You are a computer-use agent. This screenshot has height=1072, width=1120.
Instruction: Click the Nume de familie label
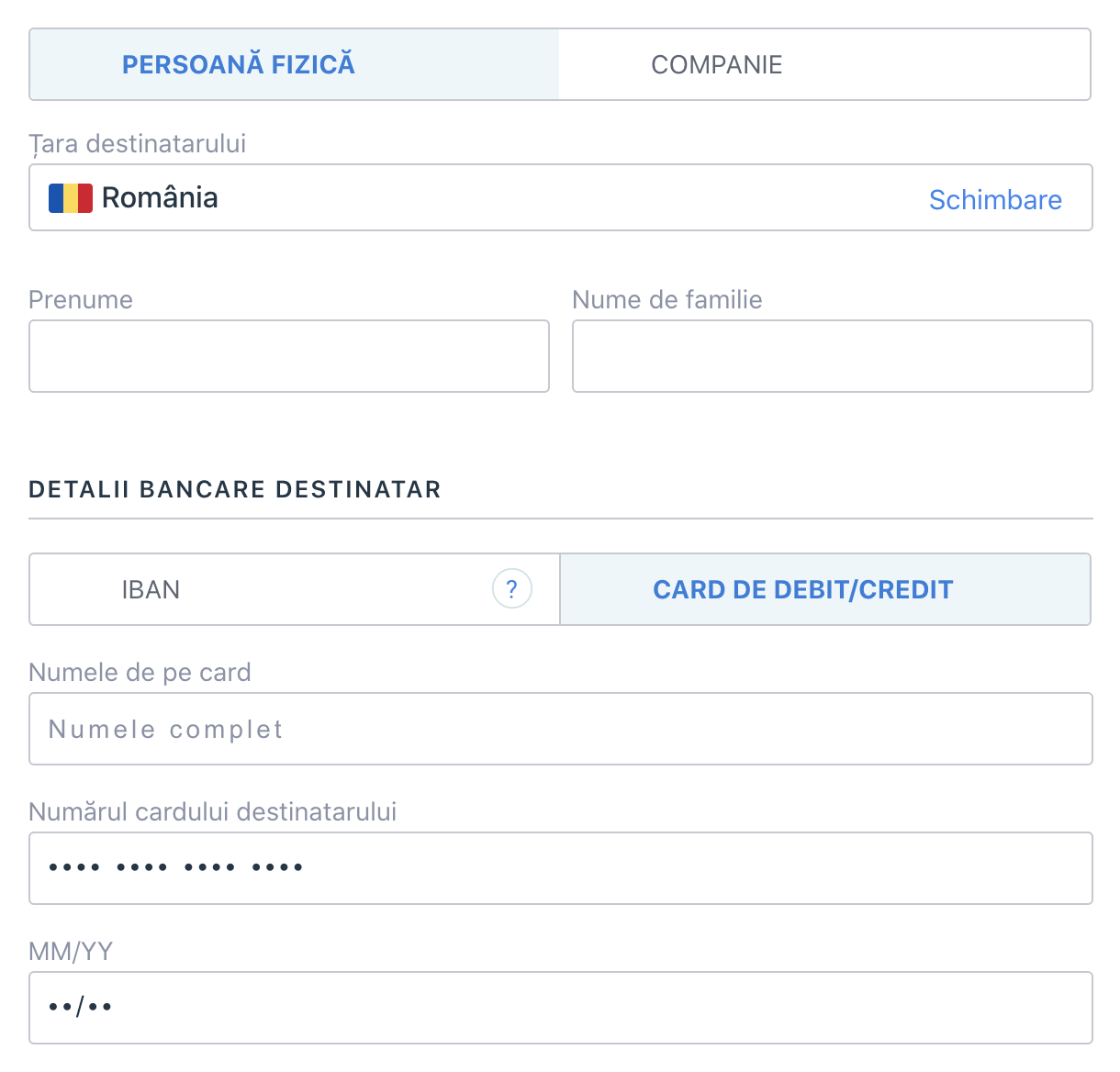667,300
